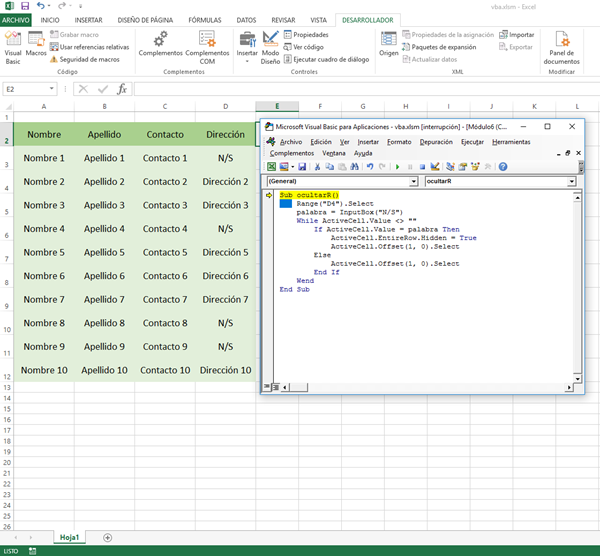Expand the Insertar controls dropdown

[x=246, y=61]
